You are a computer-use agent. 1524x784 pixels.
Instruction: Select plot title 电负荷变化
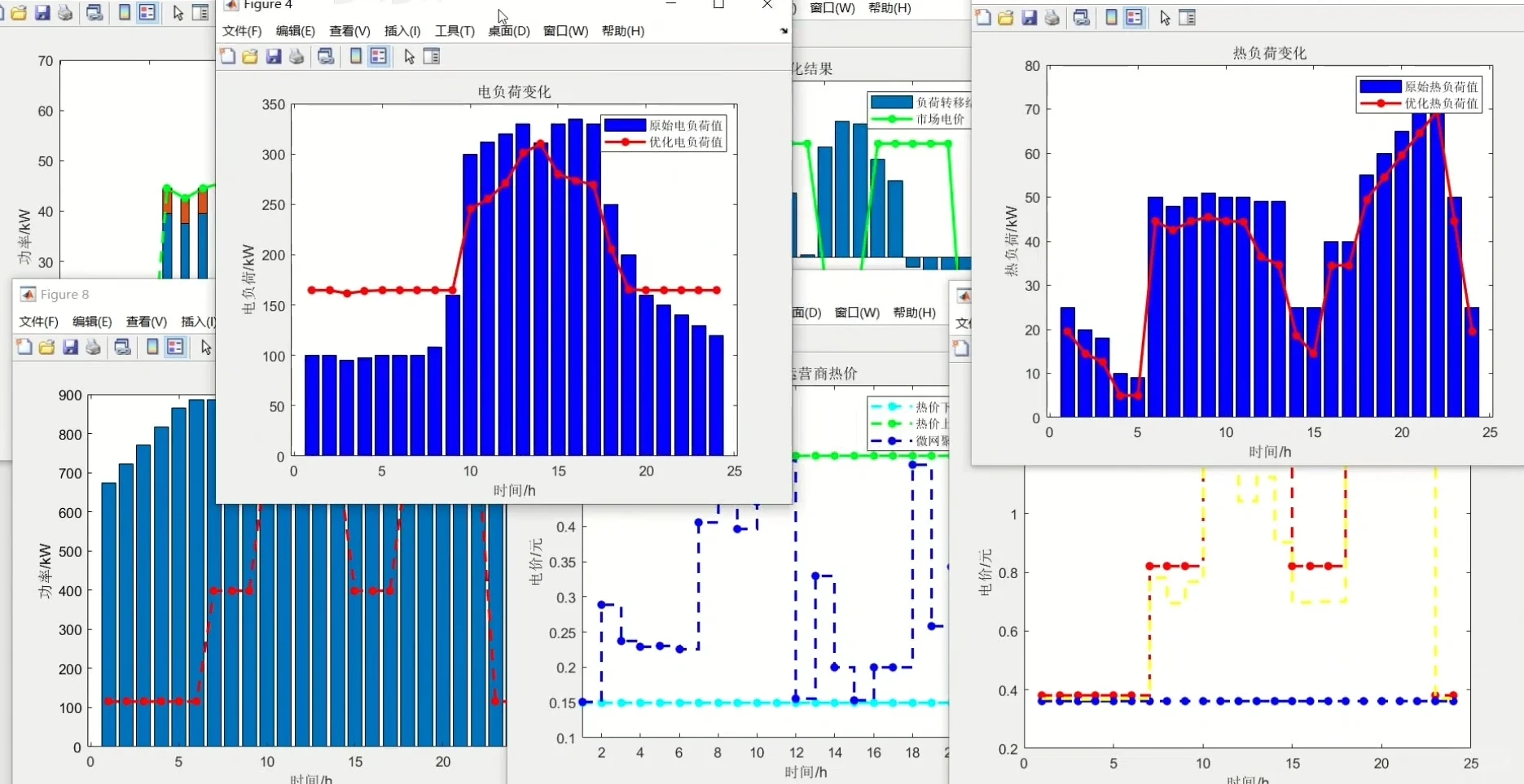click(x=514, y=92)
